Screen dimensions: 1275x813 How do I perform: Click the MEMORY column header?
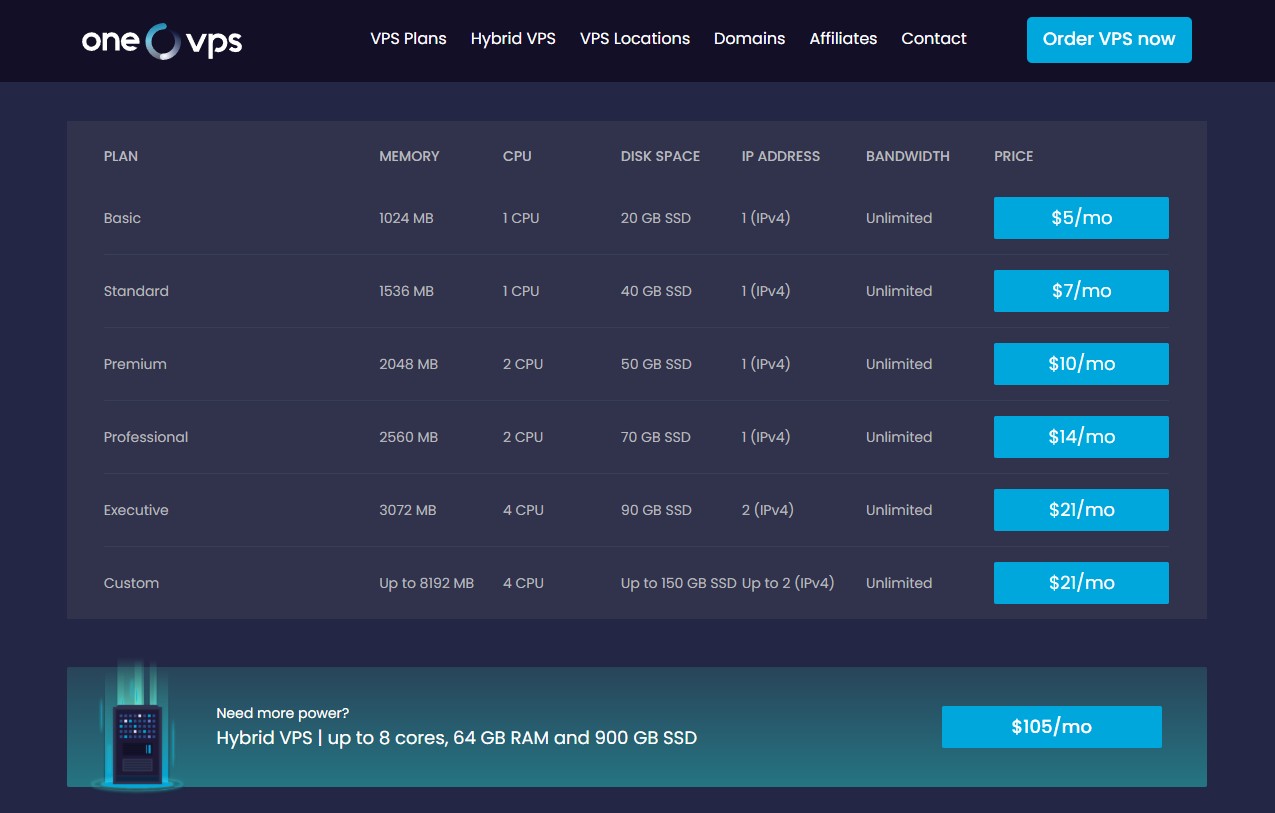tap(409, 156)
